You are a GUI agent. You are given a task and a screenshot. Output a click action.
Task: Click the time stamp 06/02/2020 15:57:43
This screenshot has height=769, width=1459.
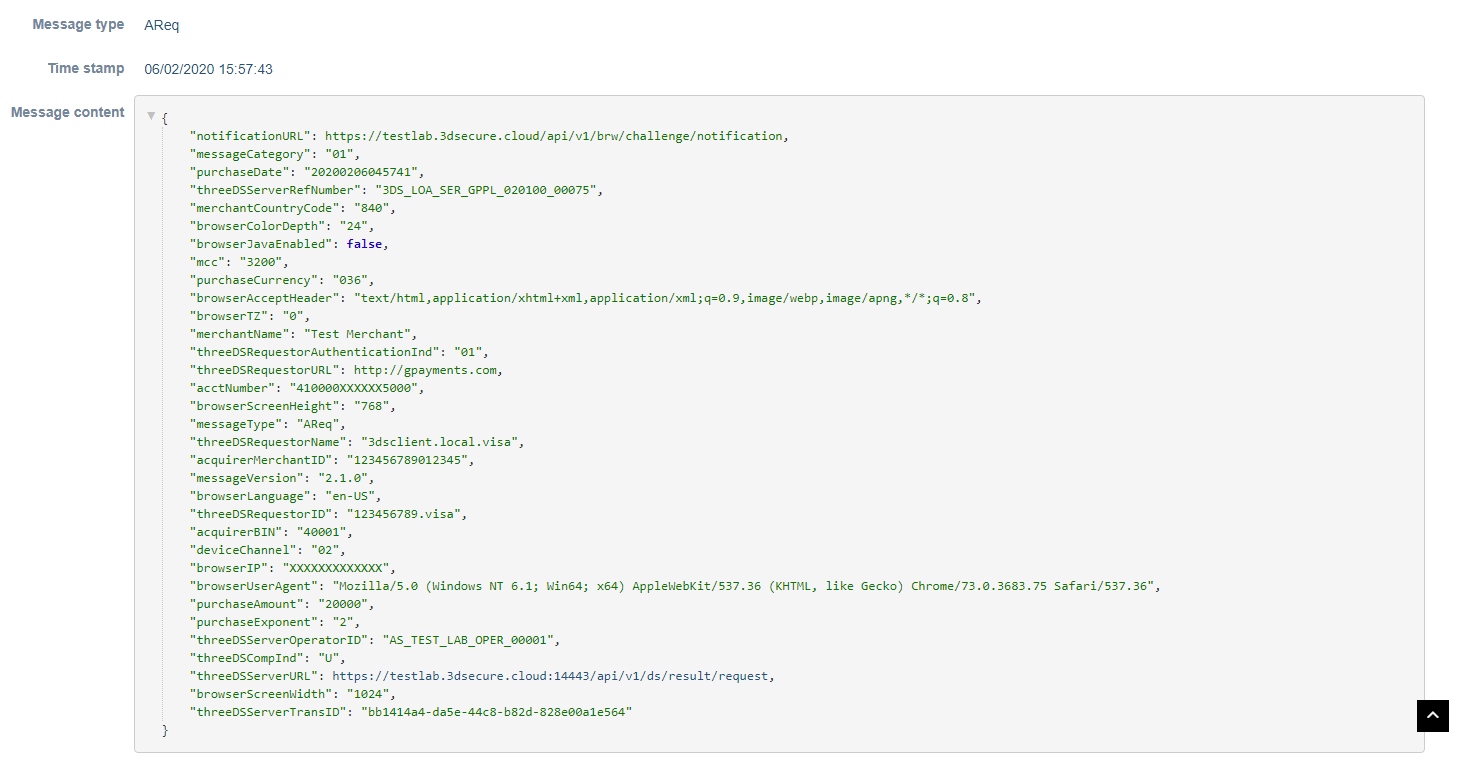[x=208, y=69]
